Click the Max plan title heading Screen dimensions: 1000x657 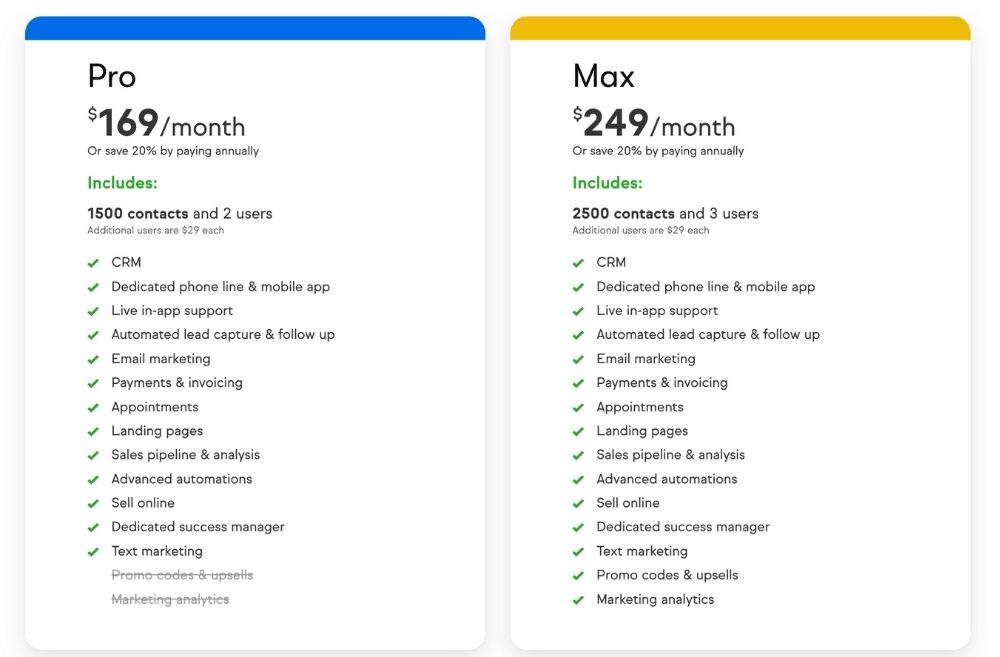coord(603,76)
